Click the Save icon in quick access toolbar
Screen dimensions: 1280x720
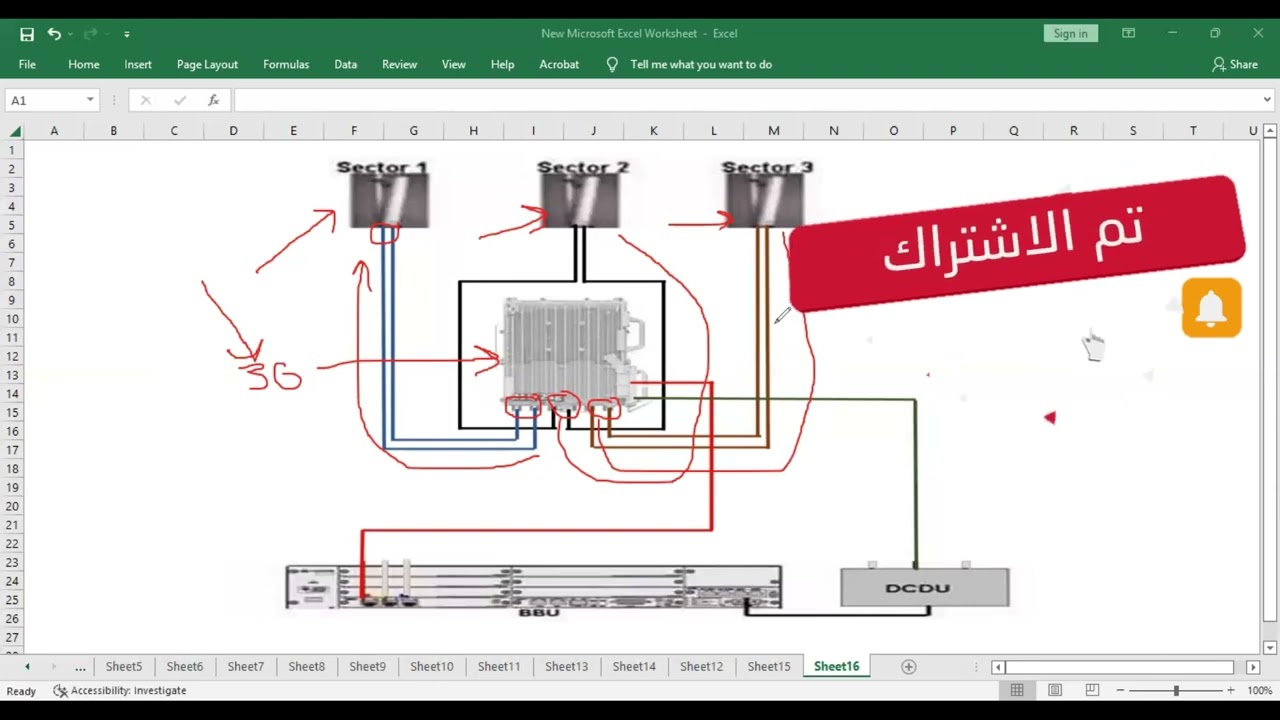pos(27,34)
